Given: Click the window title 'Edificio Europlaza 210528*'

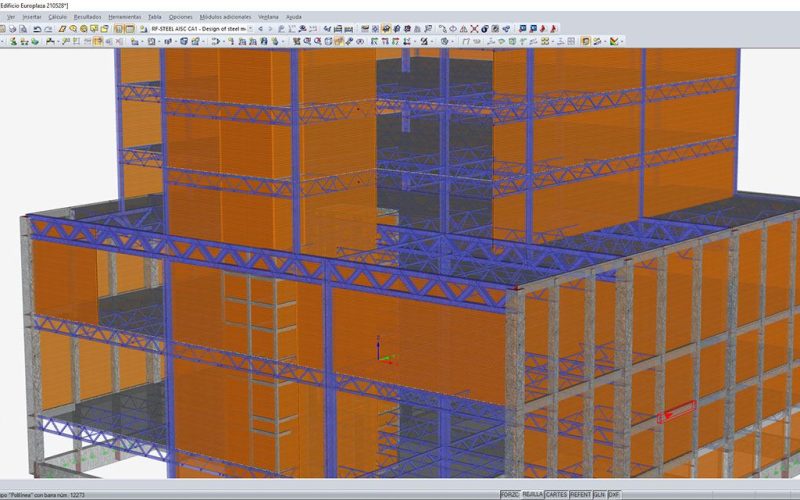Looking at the screenshot, I should click(34, 5).
